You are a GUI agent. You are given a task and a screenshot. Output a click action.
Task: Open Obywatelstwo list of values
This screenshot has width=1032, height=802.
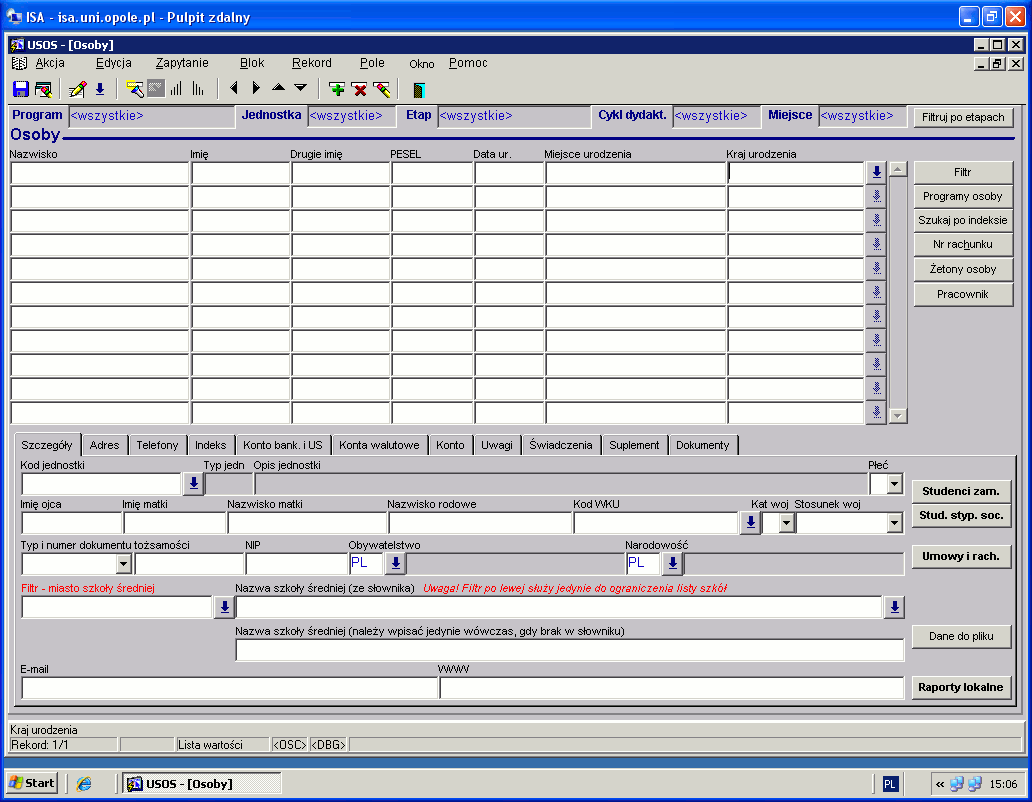[396, 563]
